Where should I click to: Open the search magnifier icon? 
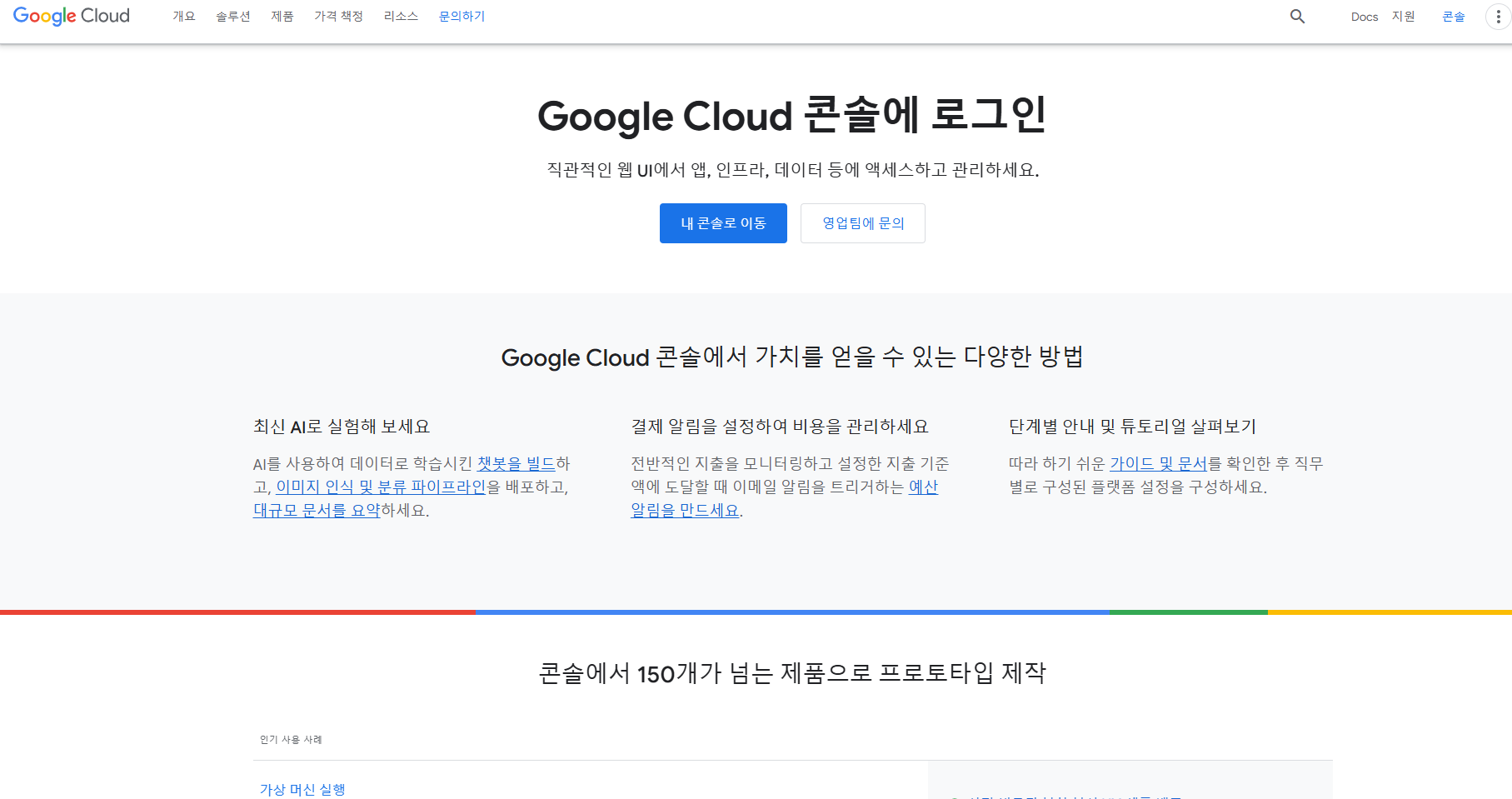pyautogui.click(x=1297, y=16)
